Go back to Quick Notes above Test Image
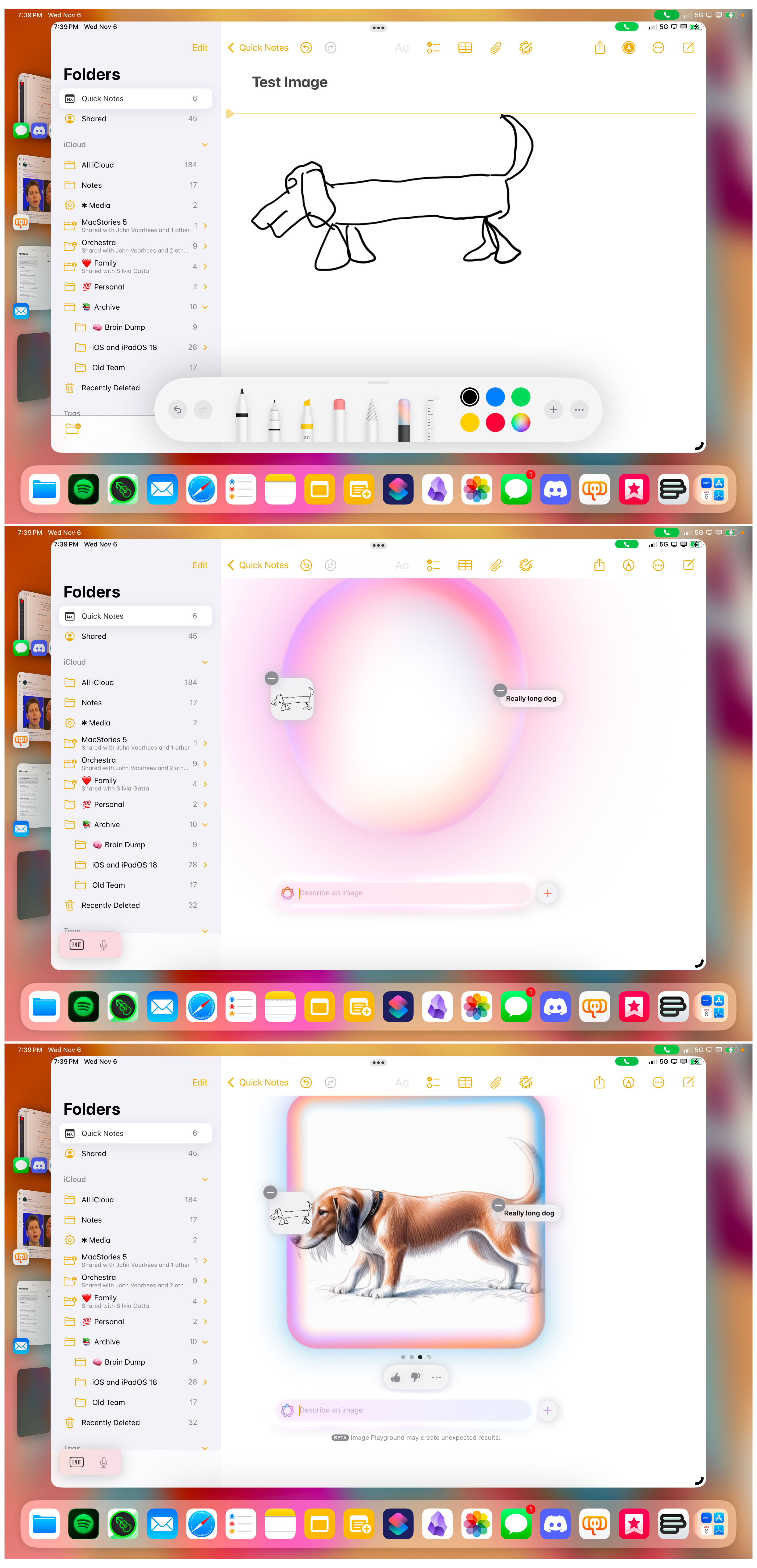The width and height of the screenshot is (757, 1568). pyautogui.click(x=258, y=48)
